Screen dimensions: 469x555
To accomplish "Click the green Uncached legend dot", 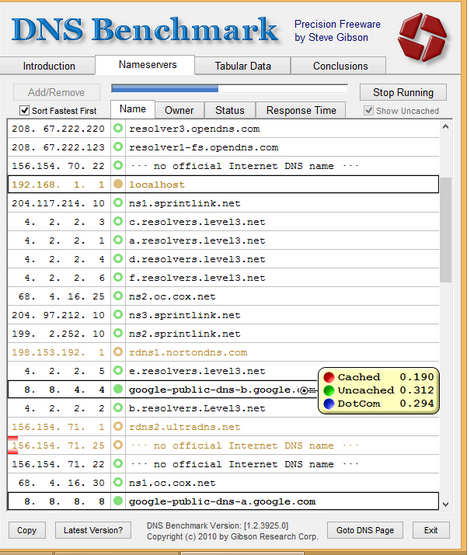I will [x=329, y=390].
